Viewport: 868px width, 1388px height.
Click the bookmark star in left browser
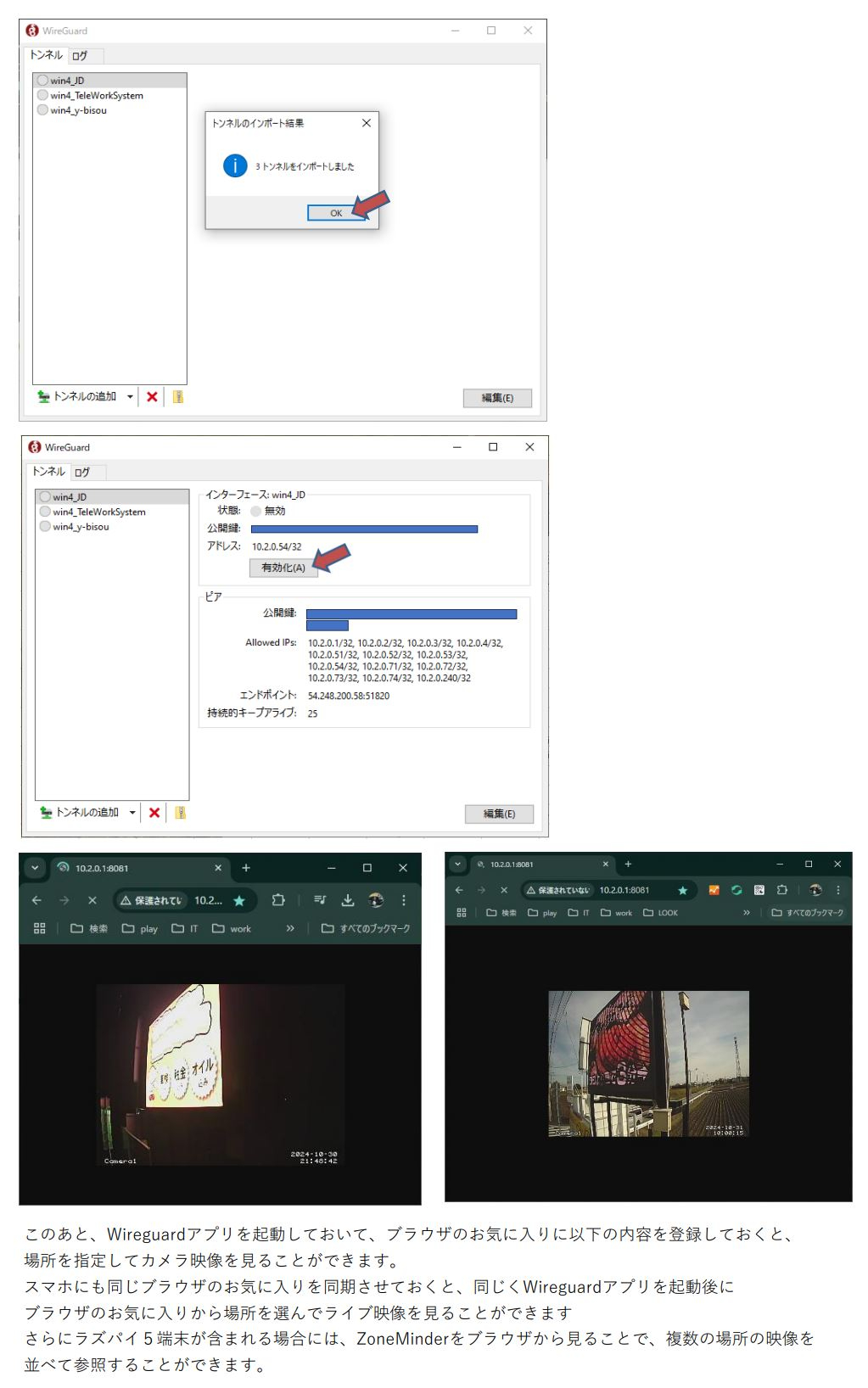click(x=239, y=900)
